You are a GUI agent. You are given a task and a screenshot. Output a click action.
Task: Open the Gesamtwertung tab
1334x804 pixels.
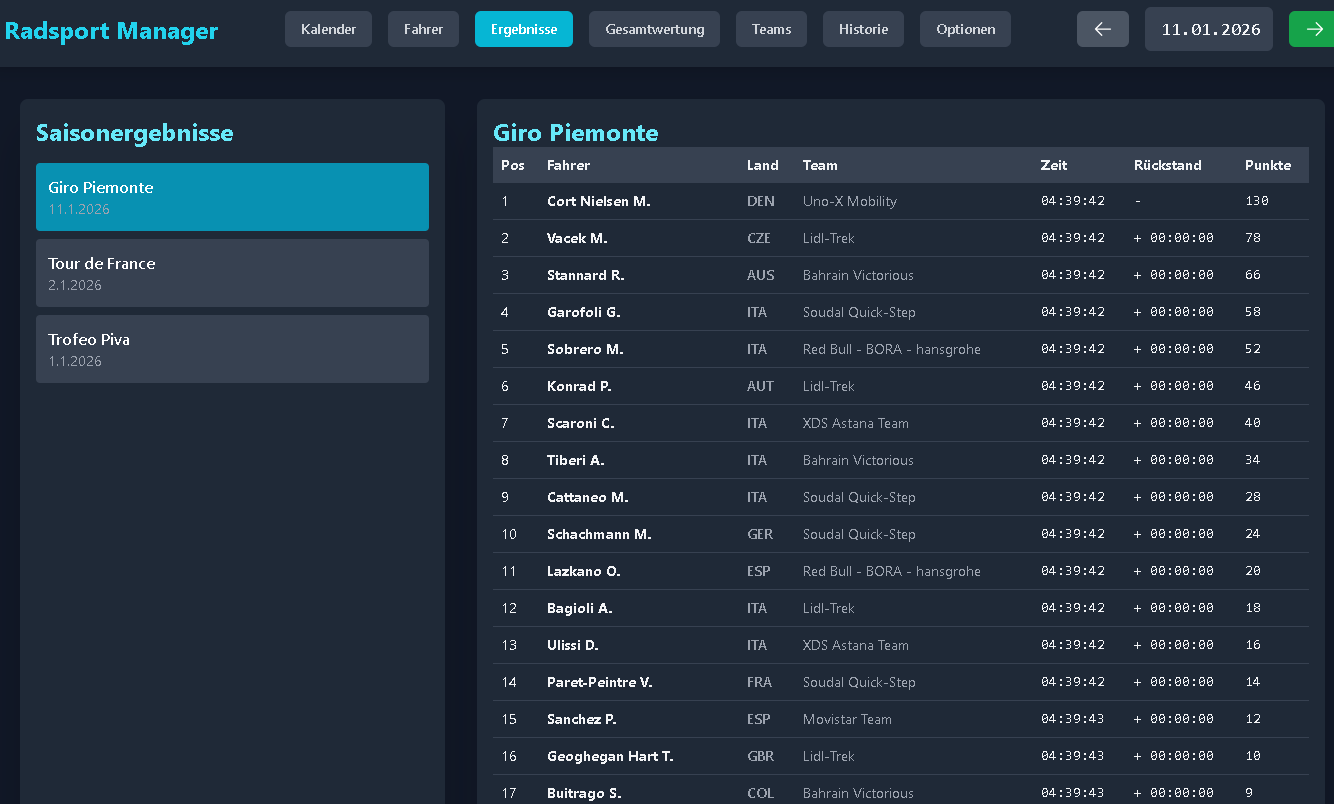coord(654,29)
